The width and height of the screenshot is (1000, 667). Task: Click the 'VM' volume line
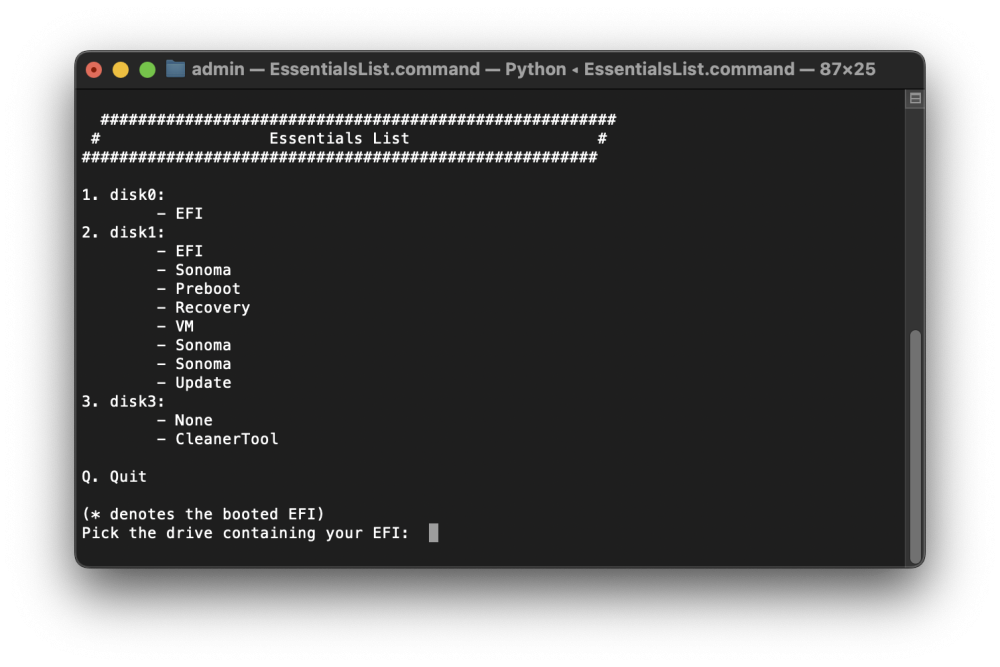(x=175, y=326)
